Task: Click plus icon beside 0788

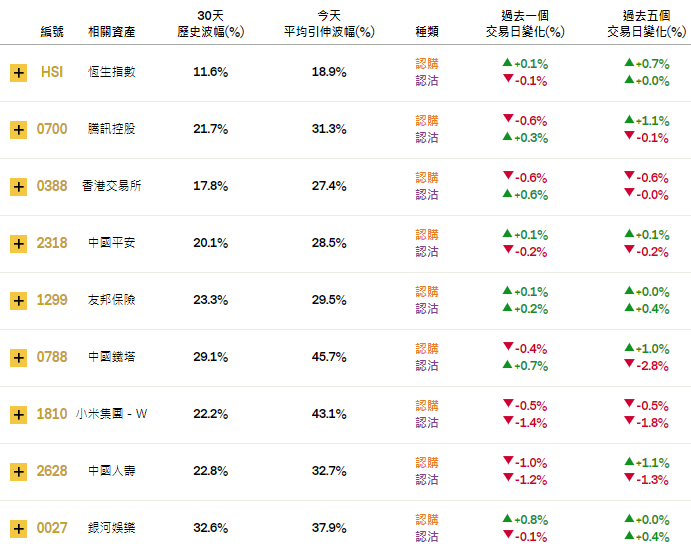Action: coord(18,357)
